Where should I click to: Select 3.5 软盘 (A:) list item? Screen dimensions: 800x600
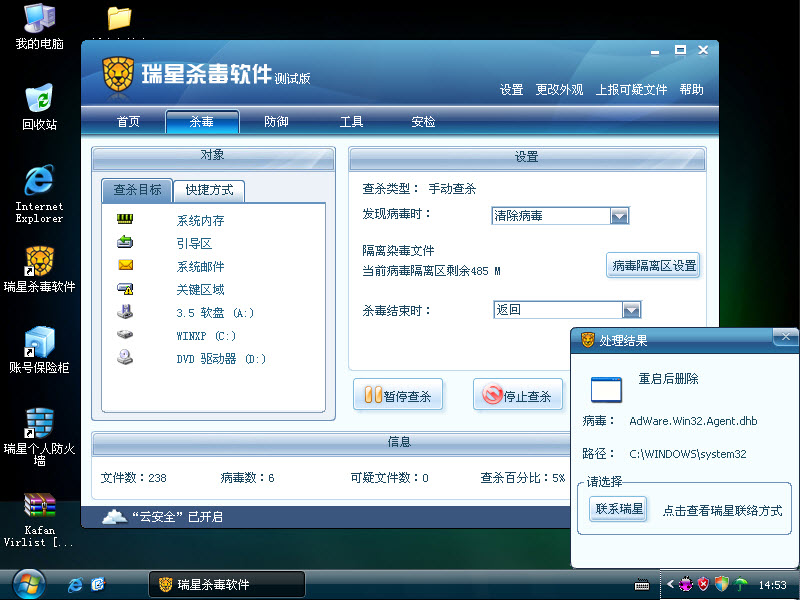click(x=215, y=313)
